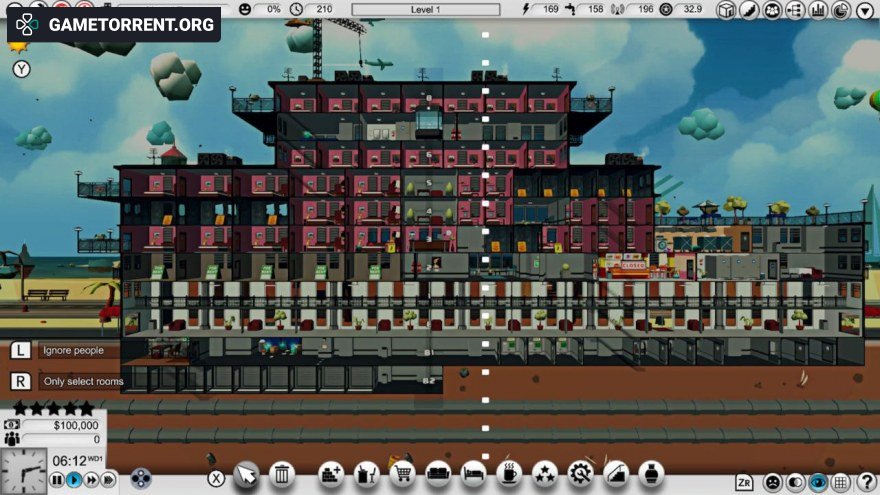
Task: Click the B1 basement floor label
Action: tap(429, 352)
